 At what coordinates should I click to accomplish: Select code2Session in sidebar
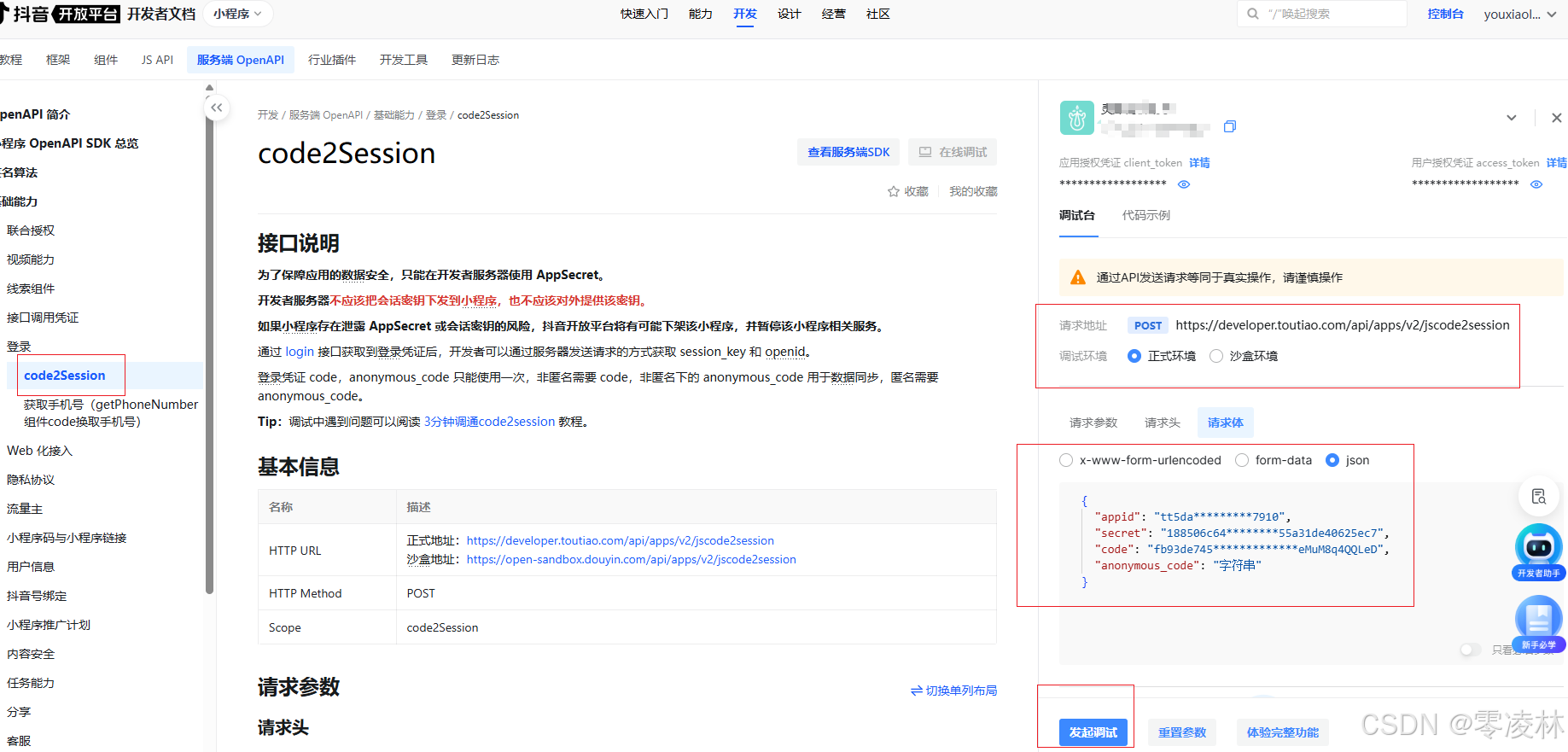tap(65, 376)
